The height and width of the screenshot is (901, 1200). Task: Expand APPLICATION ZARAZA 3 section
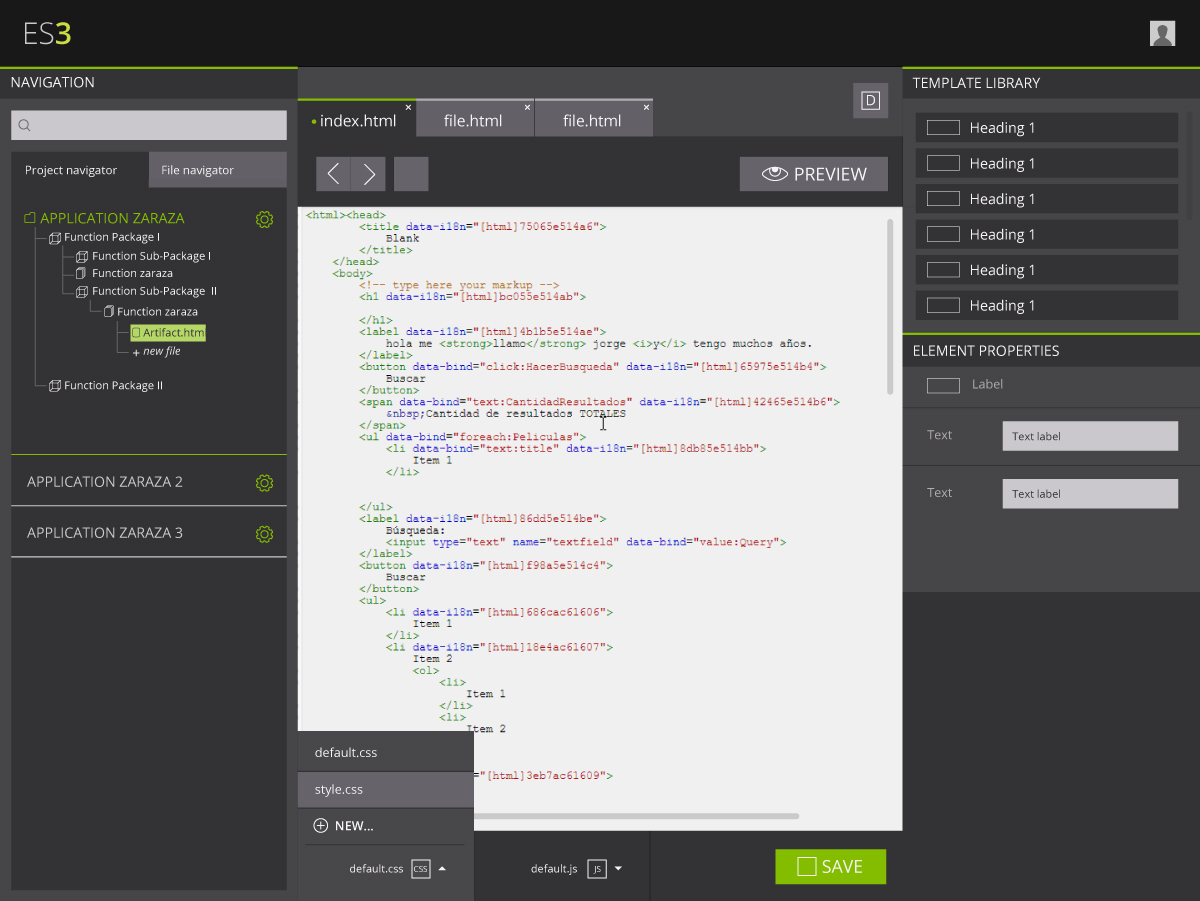pyautogui.click(x=105, y=533)
